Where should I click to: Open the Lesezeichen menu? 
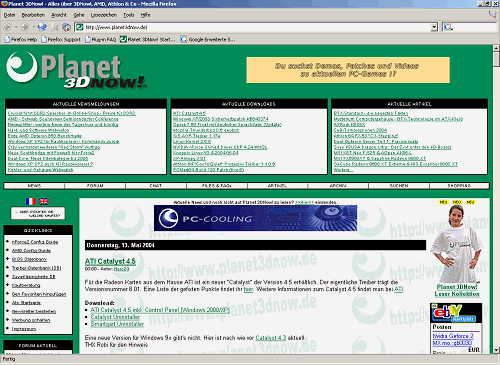coord(104,15)
